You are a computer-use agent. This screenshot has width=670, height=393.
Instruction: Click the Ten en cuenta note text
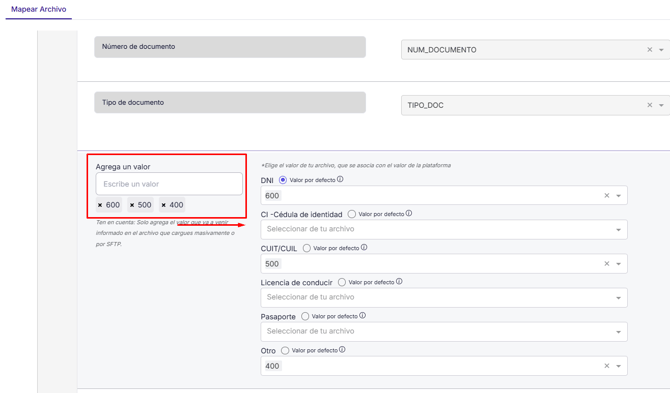click(165, 233)
